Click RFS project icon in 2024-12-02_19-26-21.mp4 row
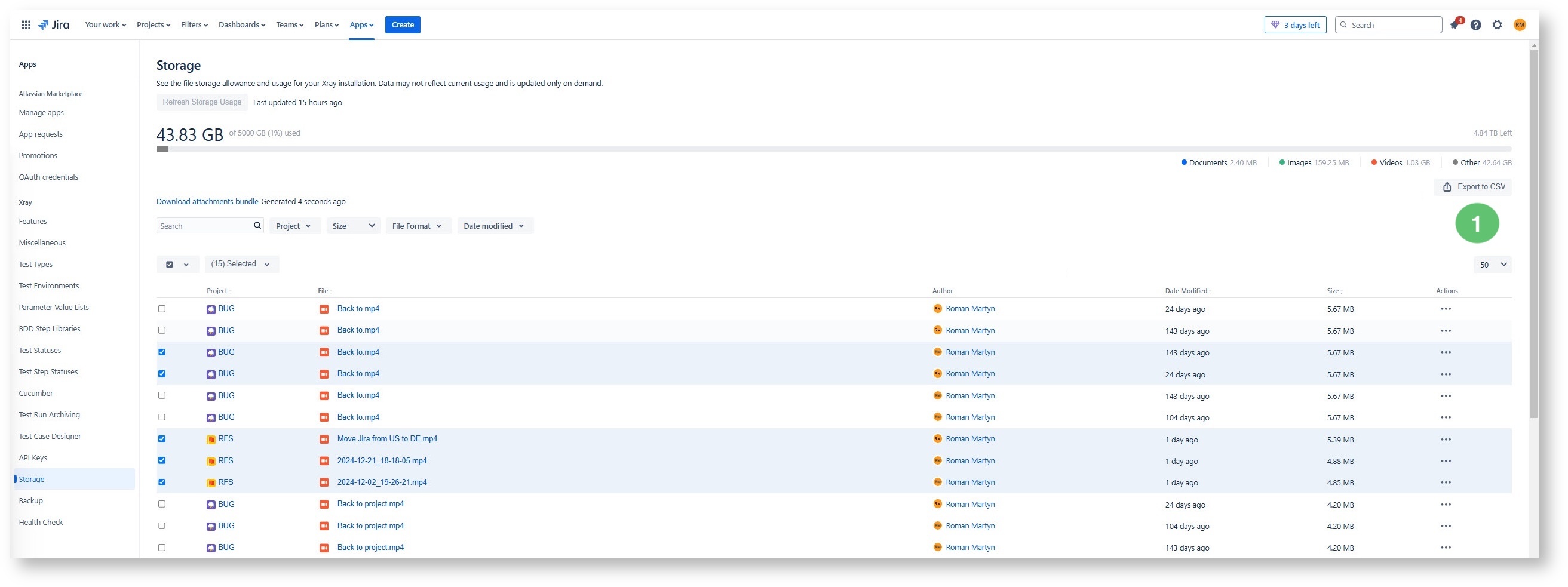The height and width of the screenshot is (587, 1568). (x=211, y=482)
